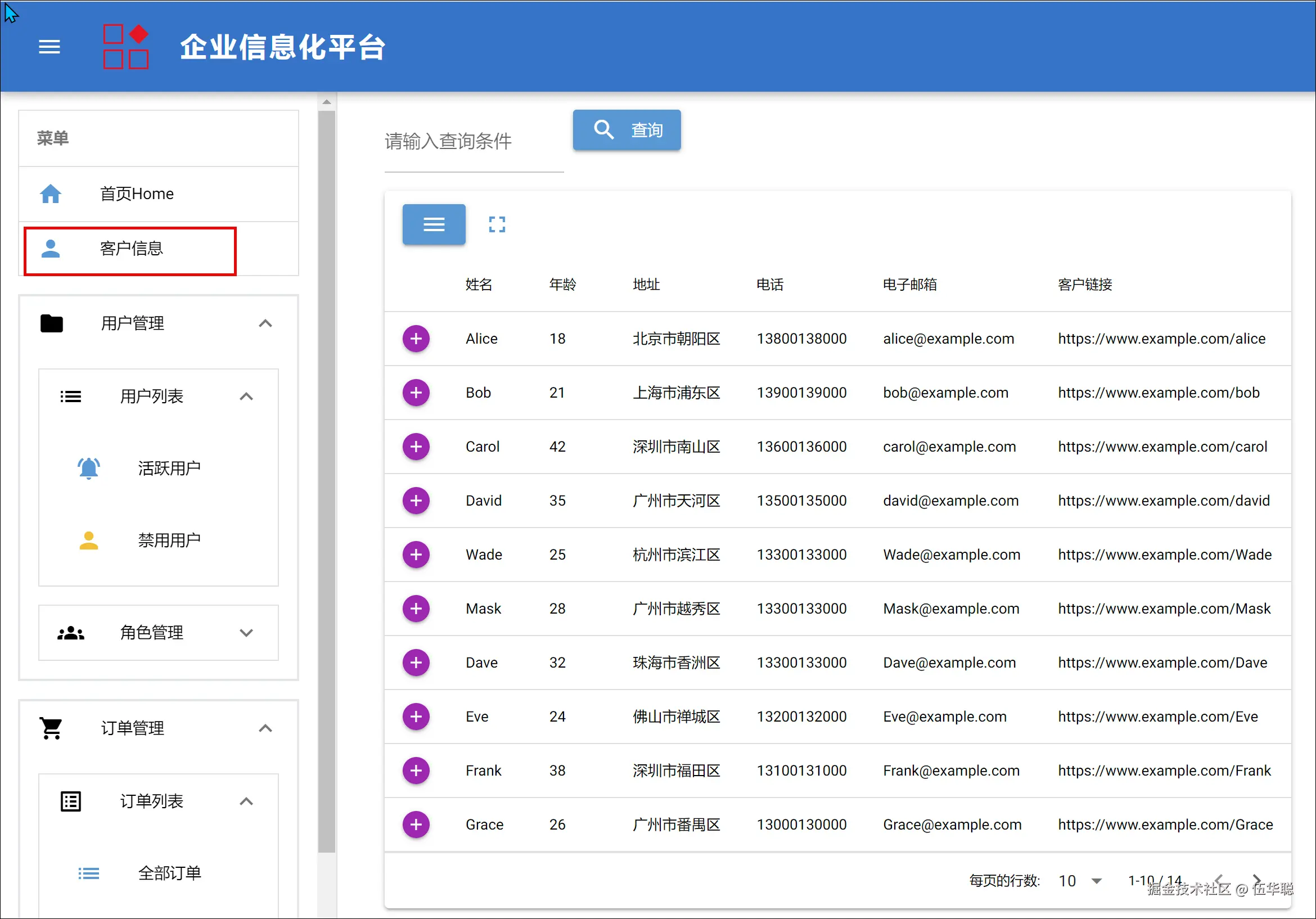Click the 查询 search button
1316x919 pixels.
tap(627, 130)
